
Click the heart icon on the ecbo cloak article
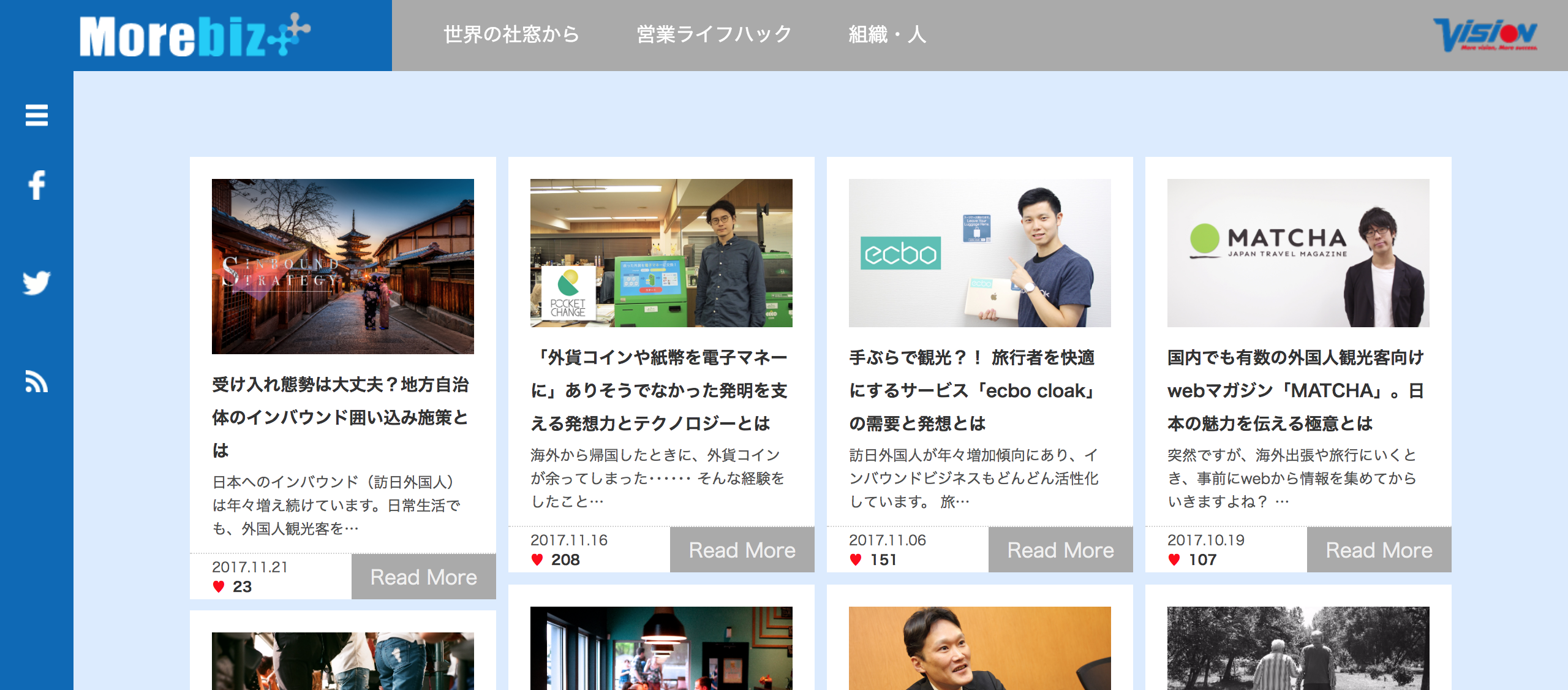click(854, 560)
